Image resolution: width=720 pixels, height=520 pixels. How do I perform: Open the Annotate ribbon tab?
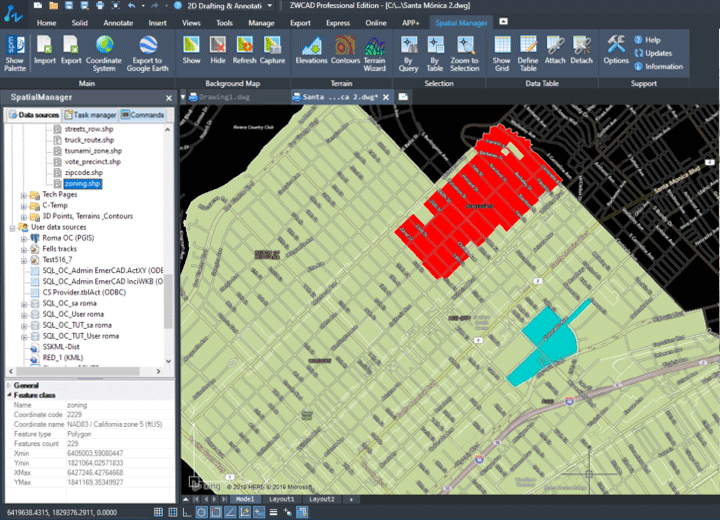tap(118, 23)
